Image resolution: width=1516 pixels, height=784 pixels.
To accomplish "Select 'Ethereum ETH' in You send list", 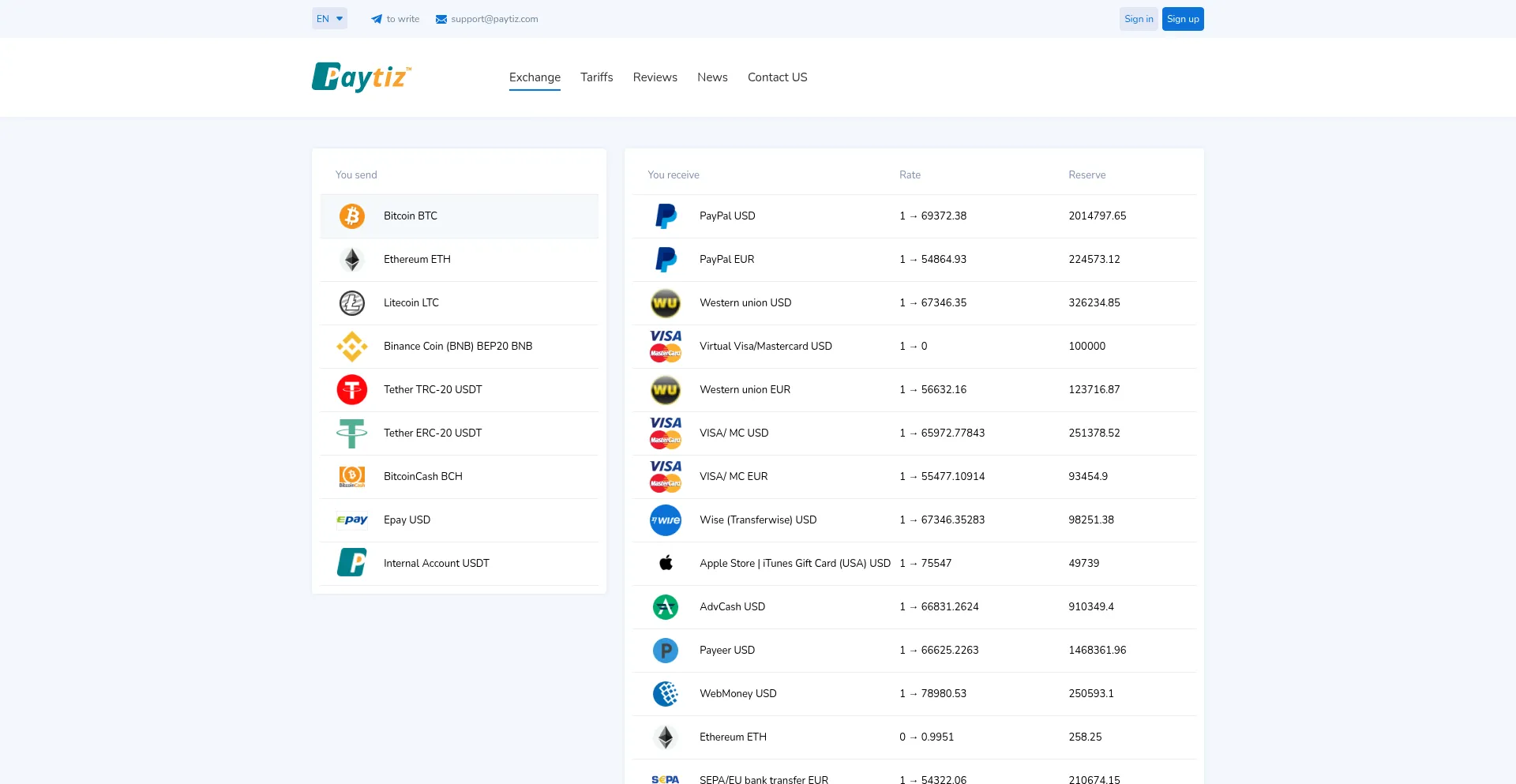I will pyautogui.click(x=460, y=260).
